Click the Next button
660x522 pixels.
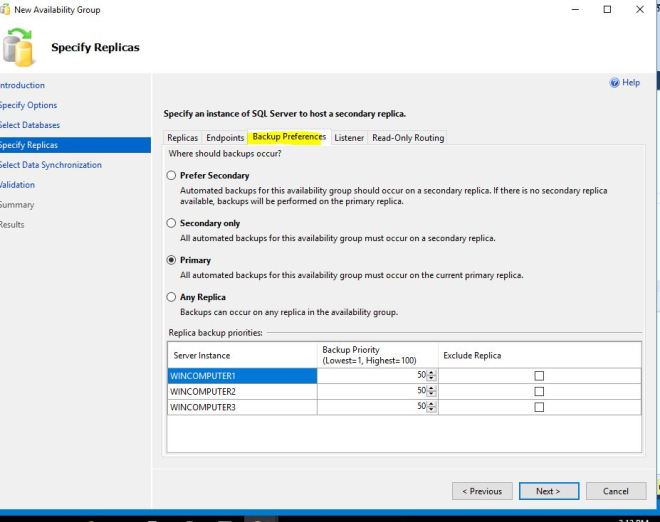coord(549,491)
